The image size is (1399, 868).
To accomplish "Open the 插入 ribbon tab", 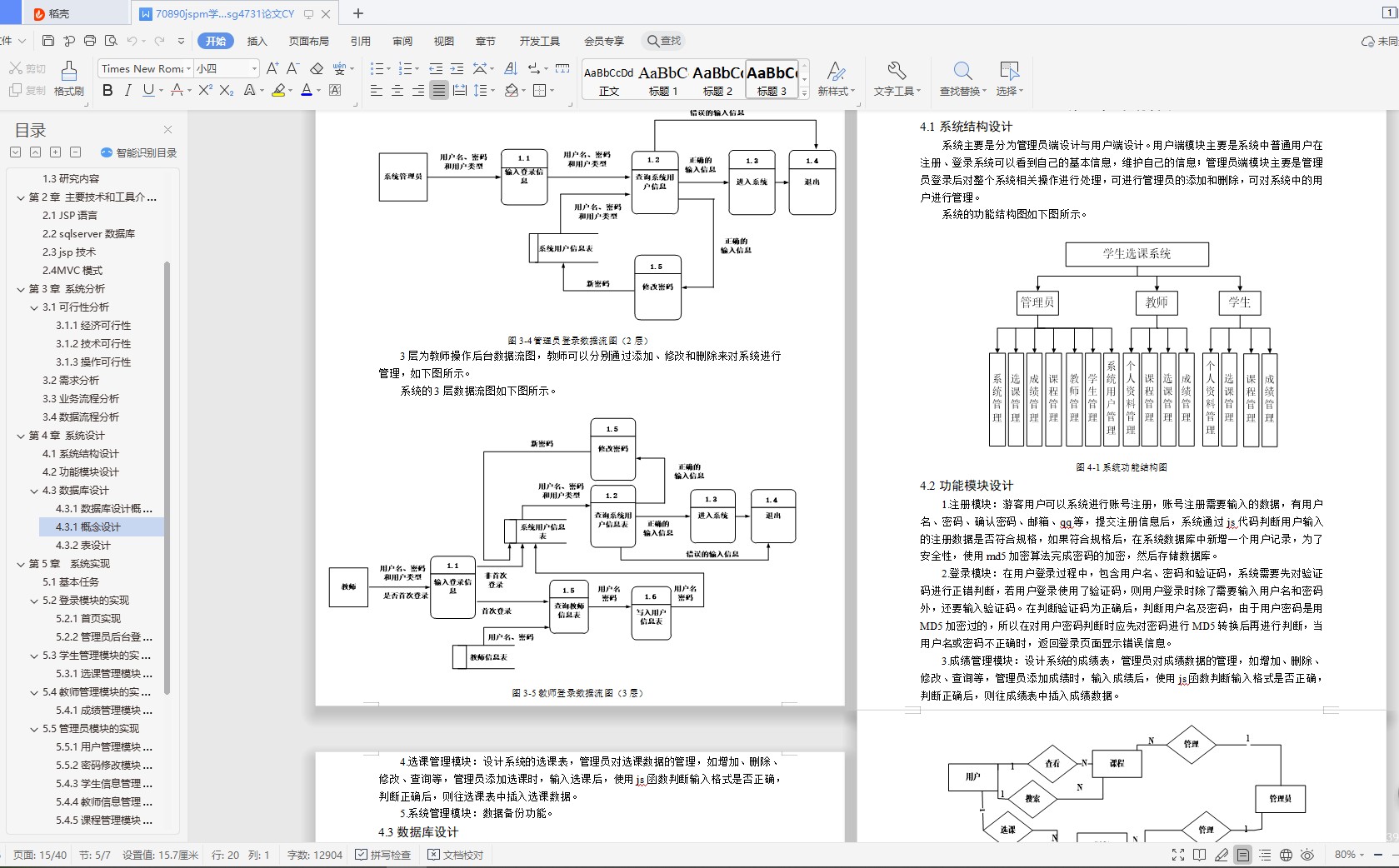I will (x=257, y=41).
